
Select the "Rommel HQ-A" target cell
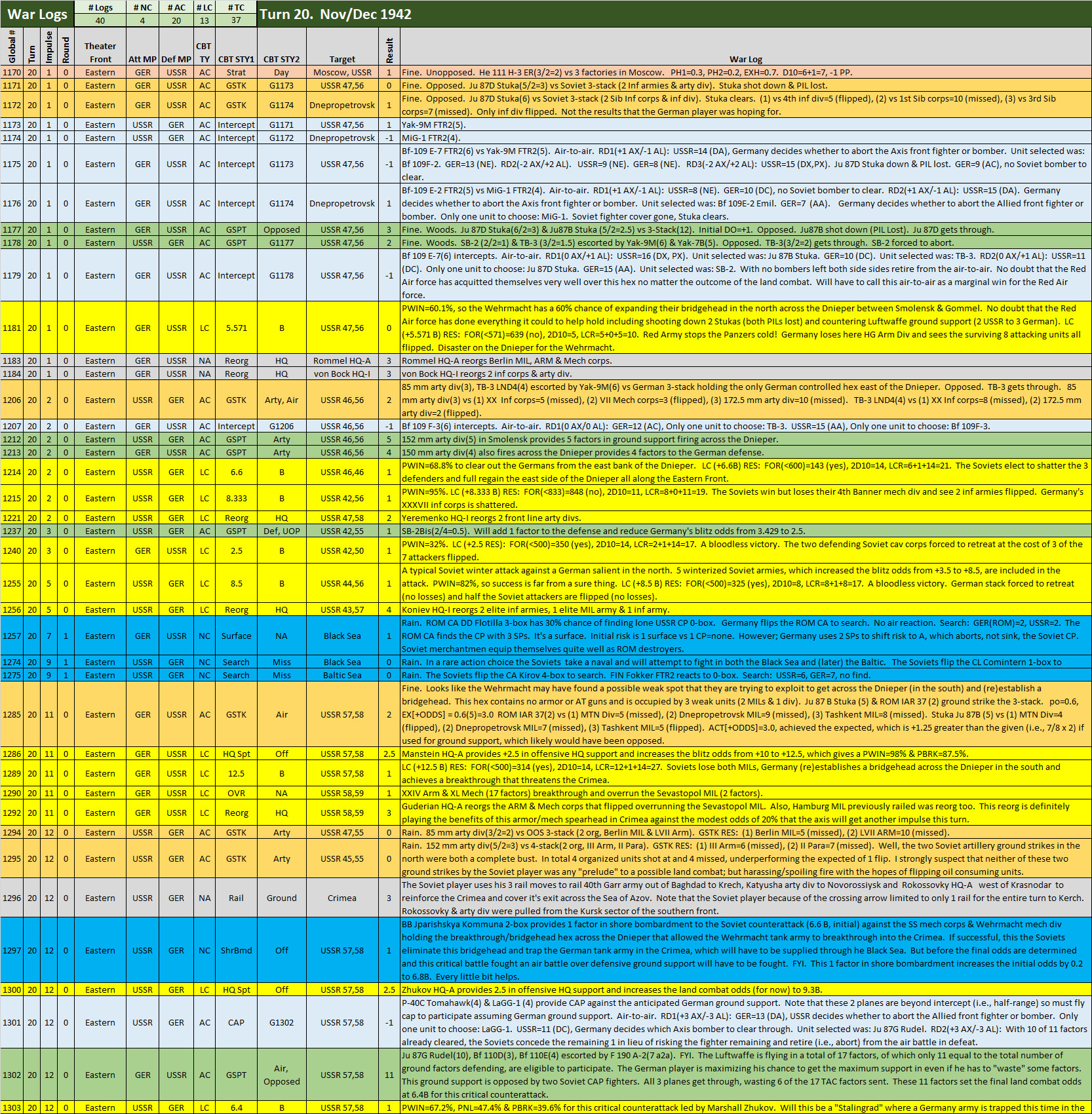click(x=342, y=360)
